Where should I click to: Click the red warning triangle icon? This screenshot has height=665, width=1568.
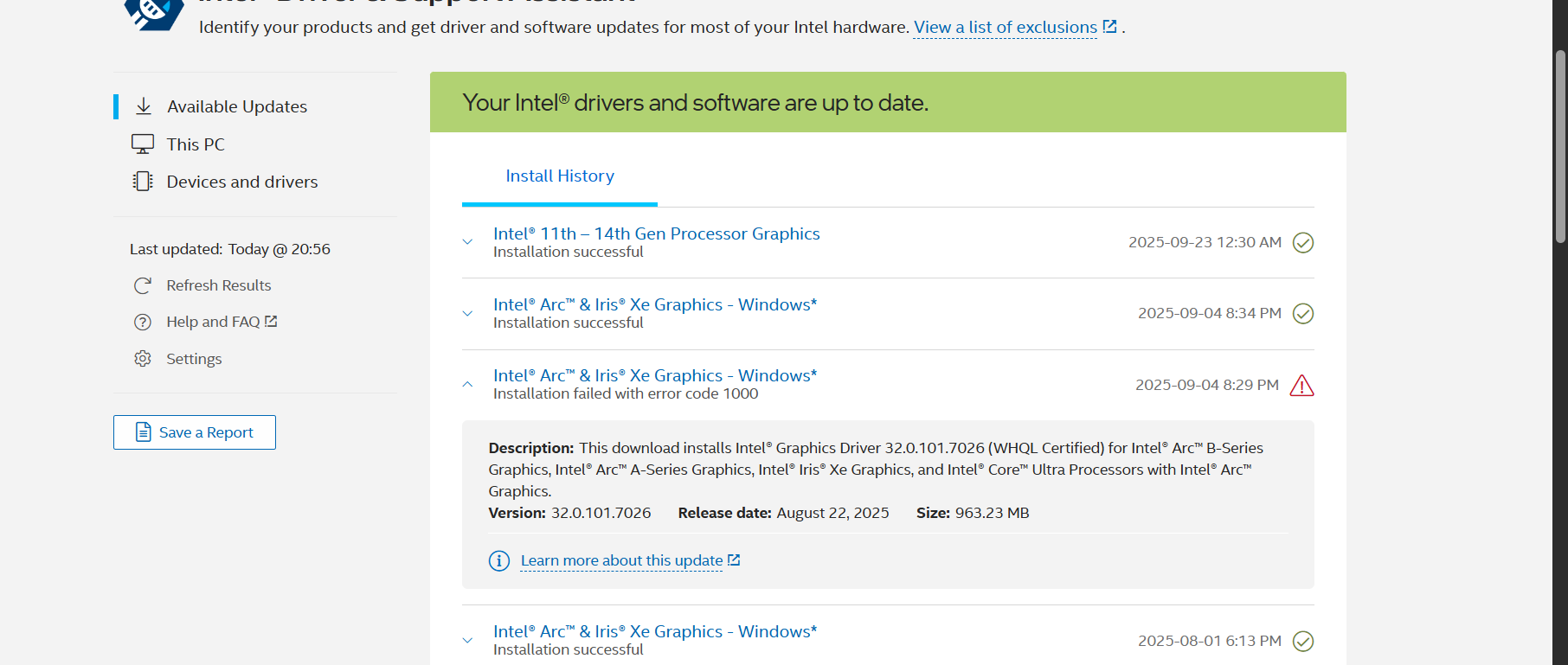tap(1301, 386)
